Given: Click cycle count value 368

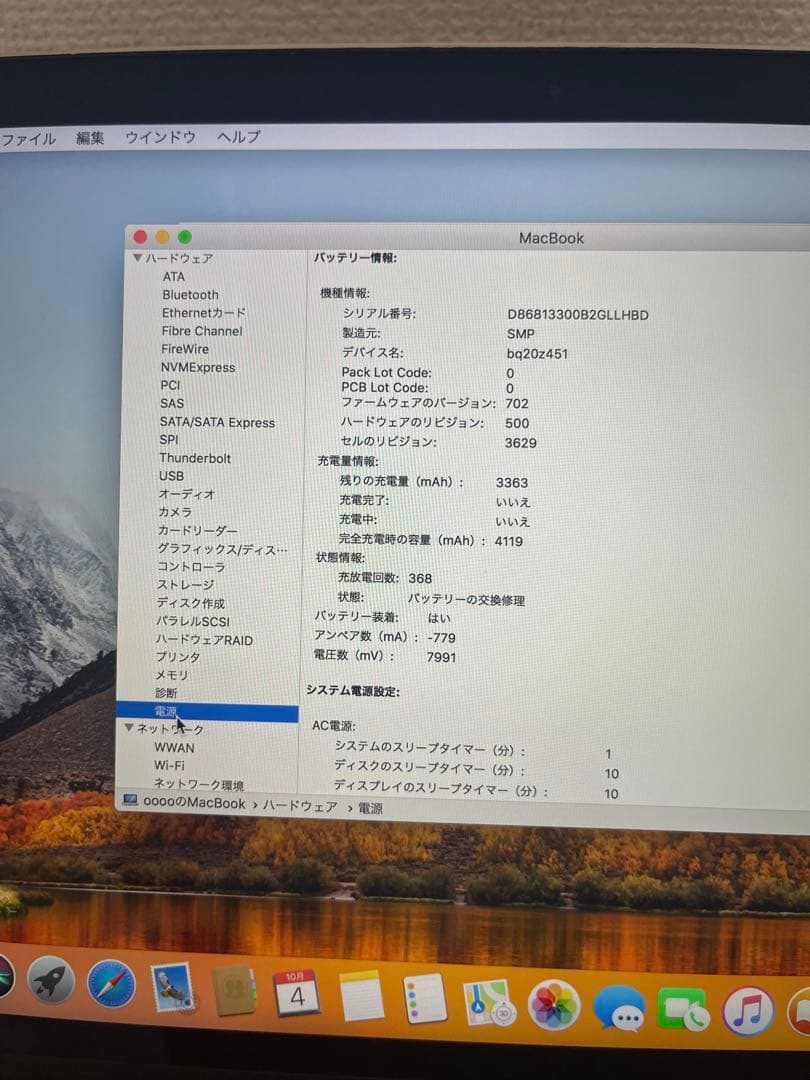Looking at the screenshot, I should (x=420, y=578).
